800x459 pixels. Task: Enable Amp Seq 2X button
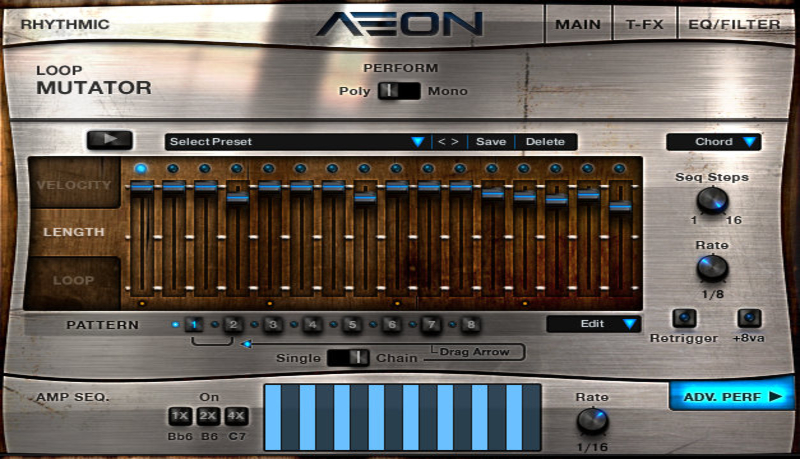208,416
